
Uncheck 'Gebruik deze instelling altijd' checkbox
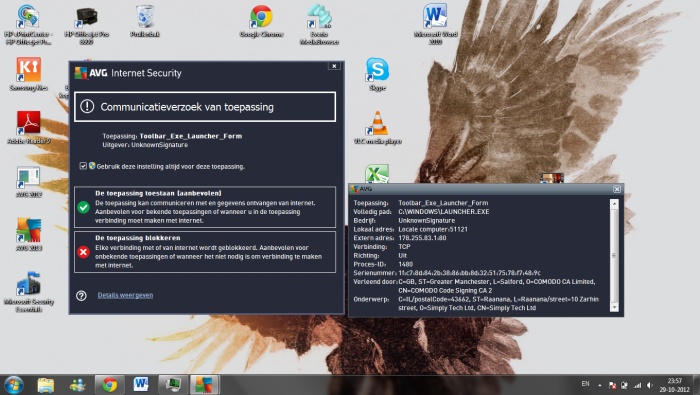[83, 166]
